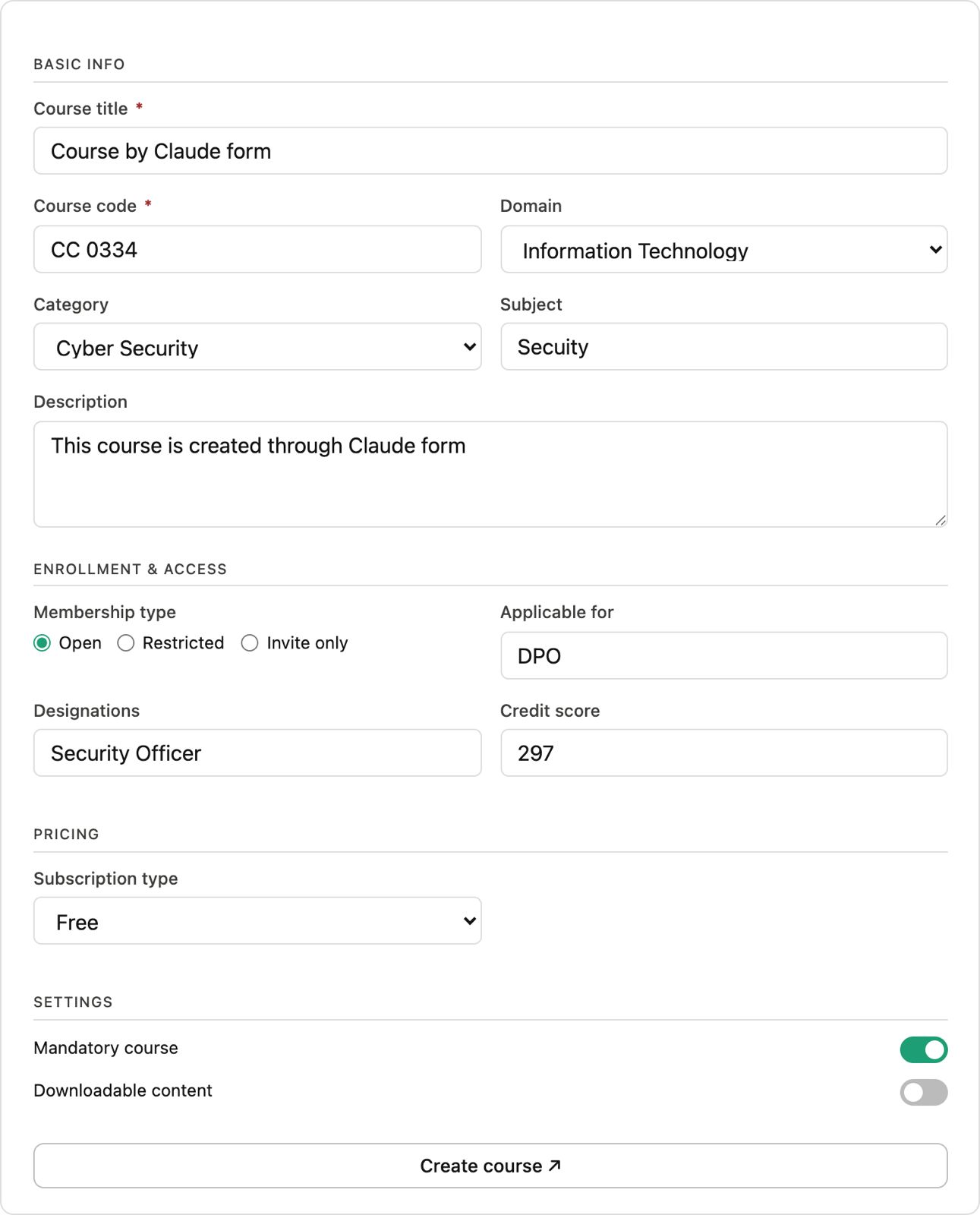Image resolution: width=980 pixels, height=1215 pixels.
Task: Click the SETTINGS section heading
Action: tap(73, 1002)
